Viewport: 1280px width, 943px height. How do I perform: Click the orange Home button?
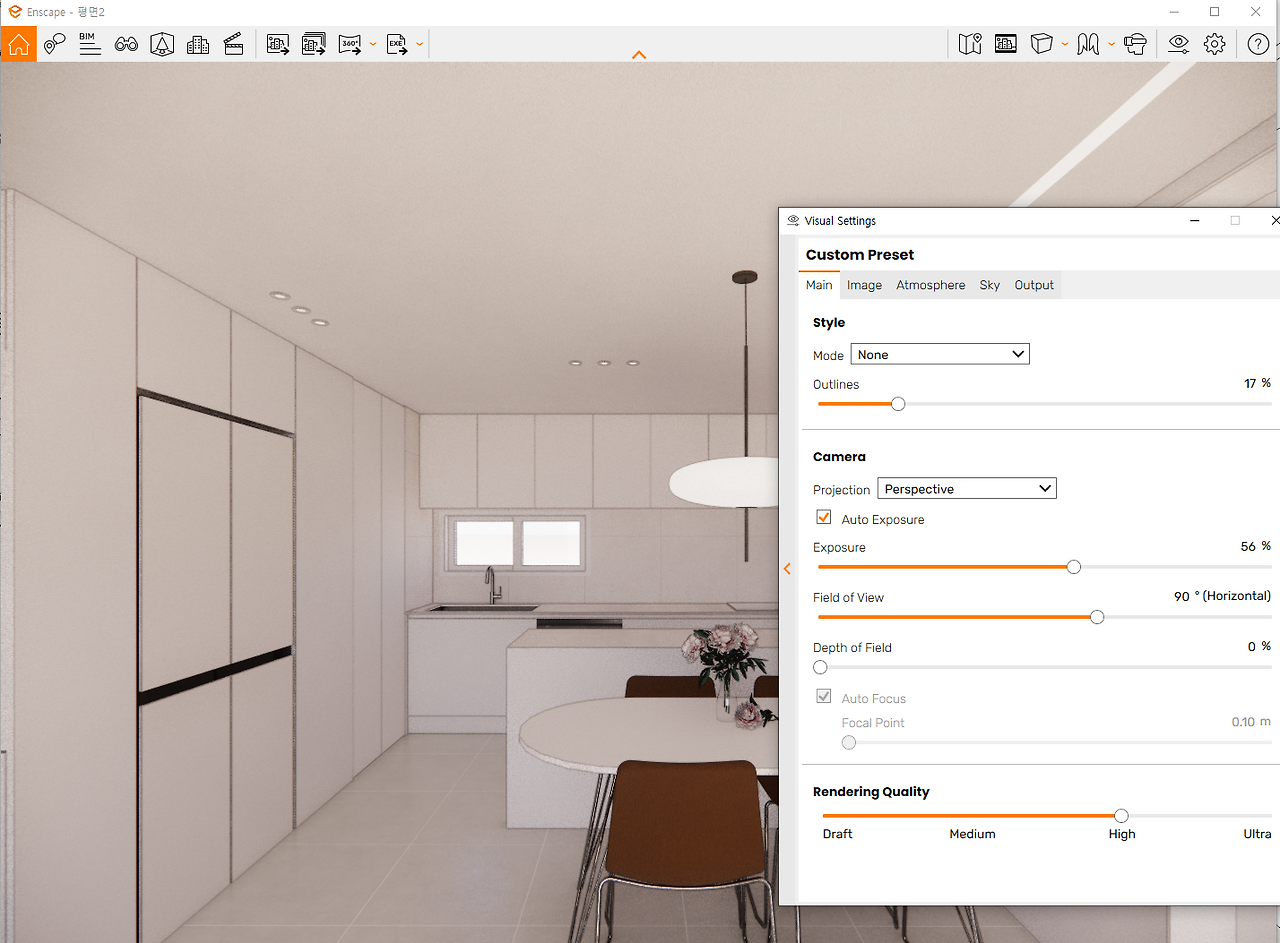point(19,44)
